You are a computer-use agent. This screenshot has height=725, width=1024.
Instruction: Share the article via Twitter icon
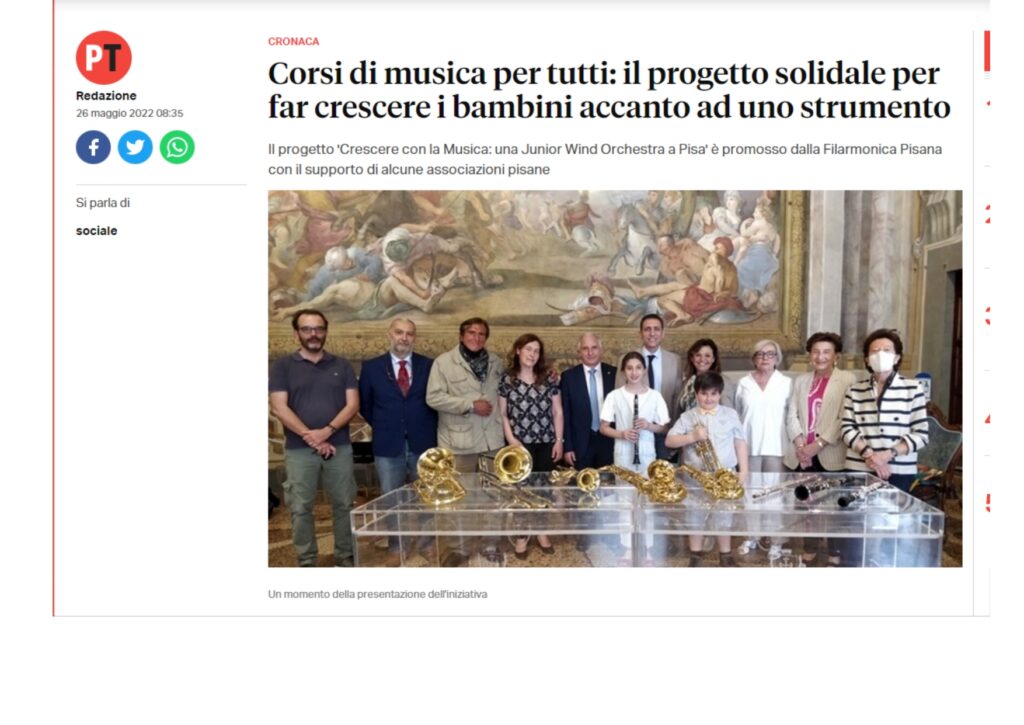click(x=135, y=147)
